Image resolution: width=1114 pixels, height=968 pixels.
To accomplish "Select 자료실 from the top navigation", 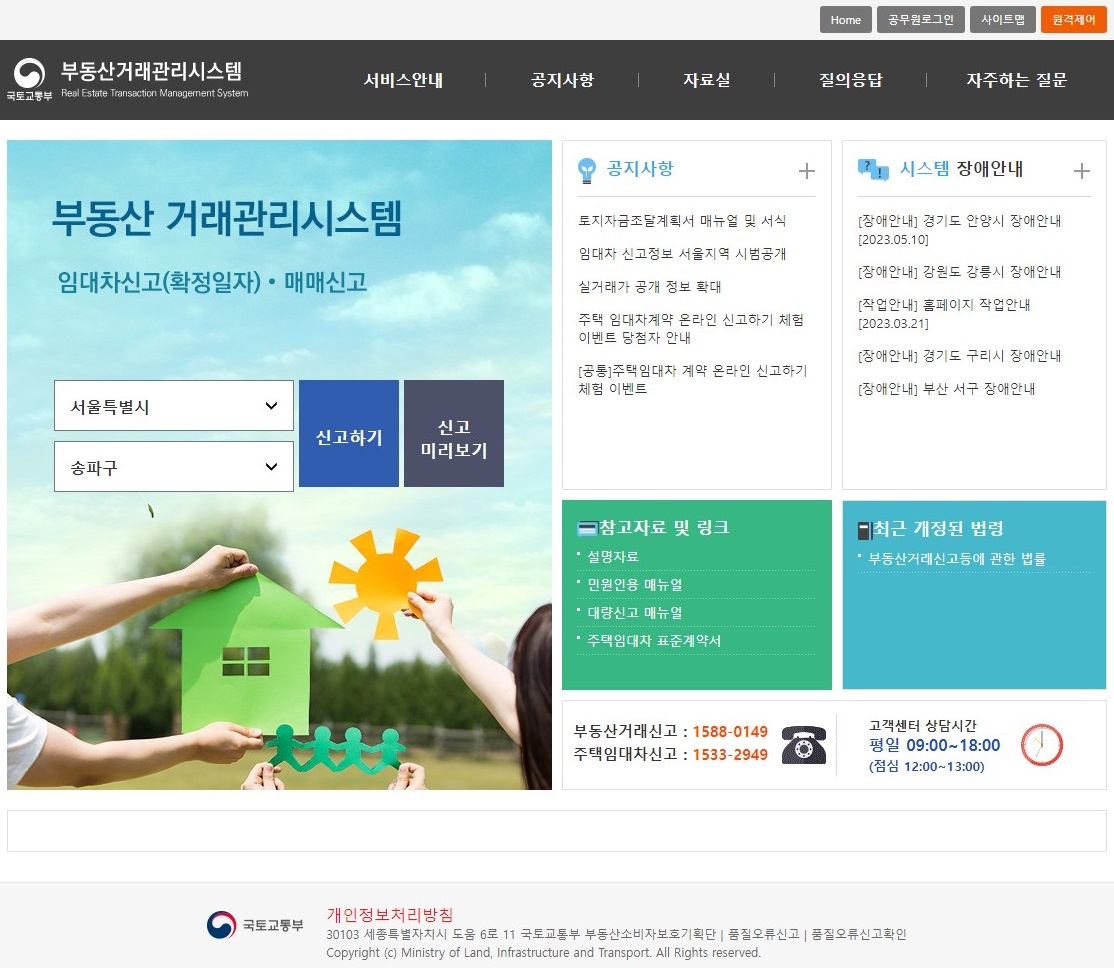I will point(705,80).
